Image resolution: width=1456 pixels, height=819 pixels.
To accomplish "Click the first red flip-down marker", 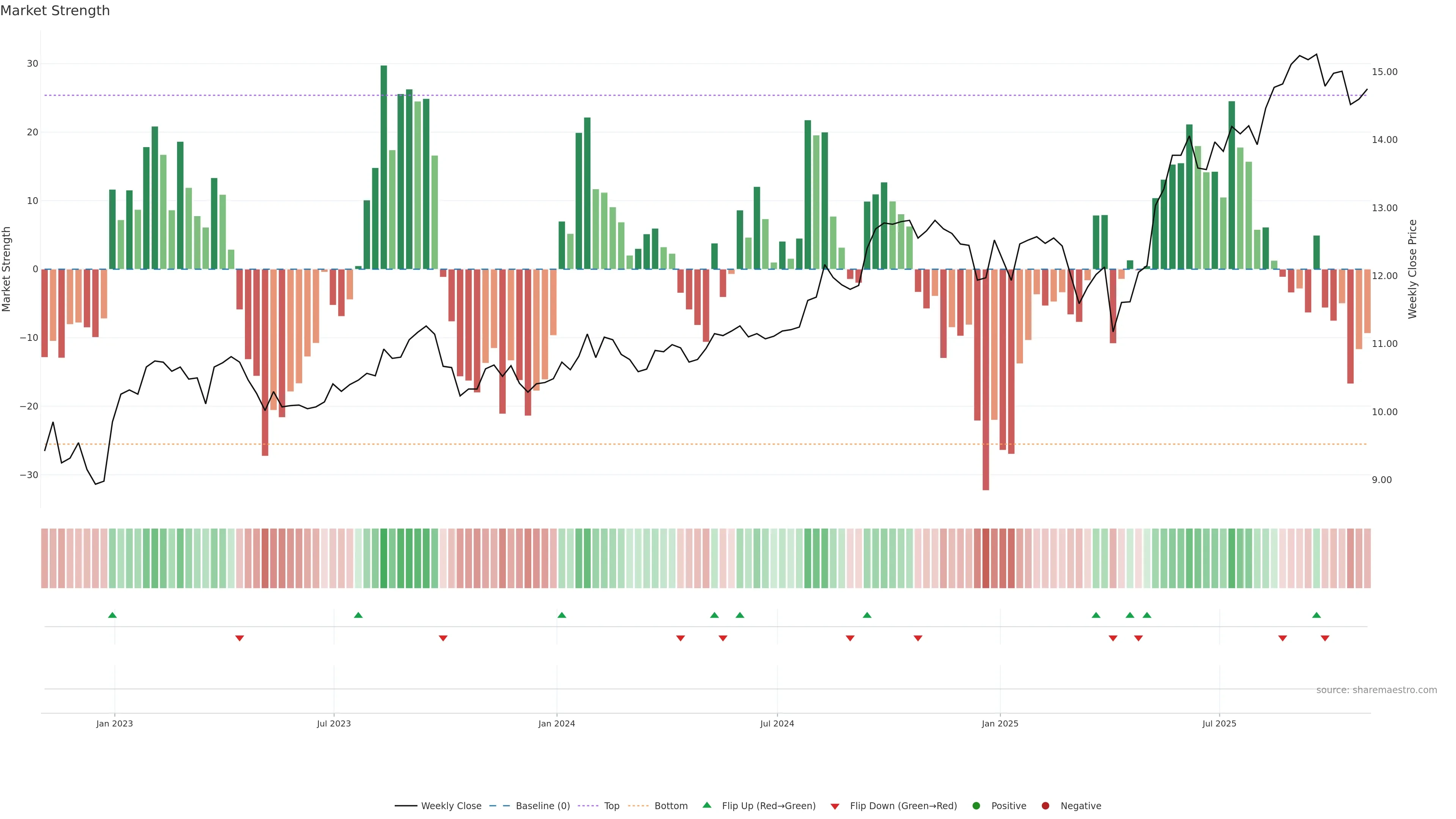I will point(239,638).
